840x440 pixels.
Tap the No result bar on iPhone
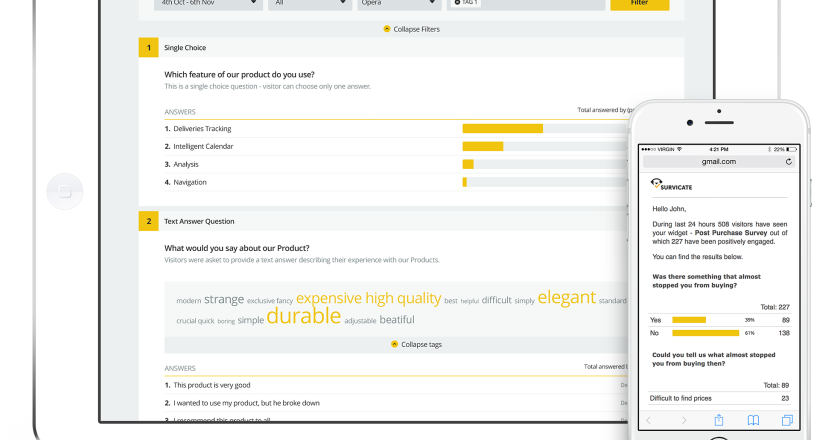[706, 333]
